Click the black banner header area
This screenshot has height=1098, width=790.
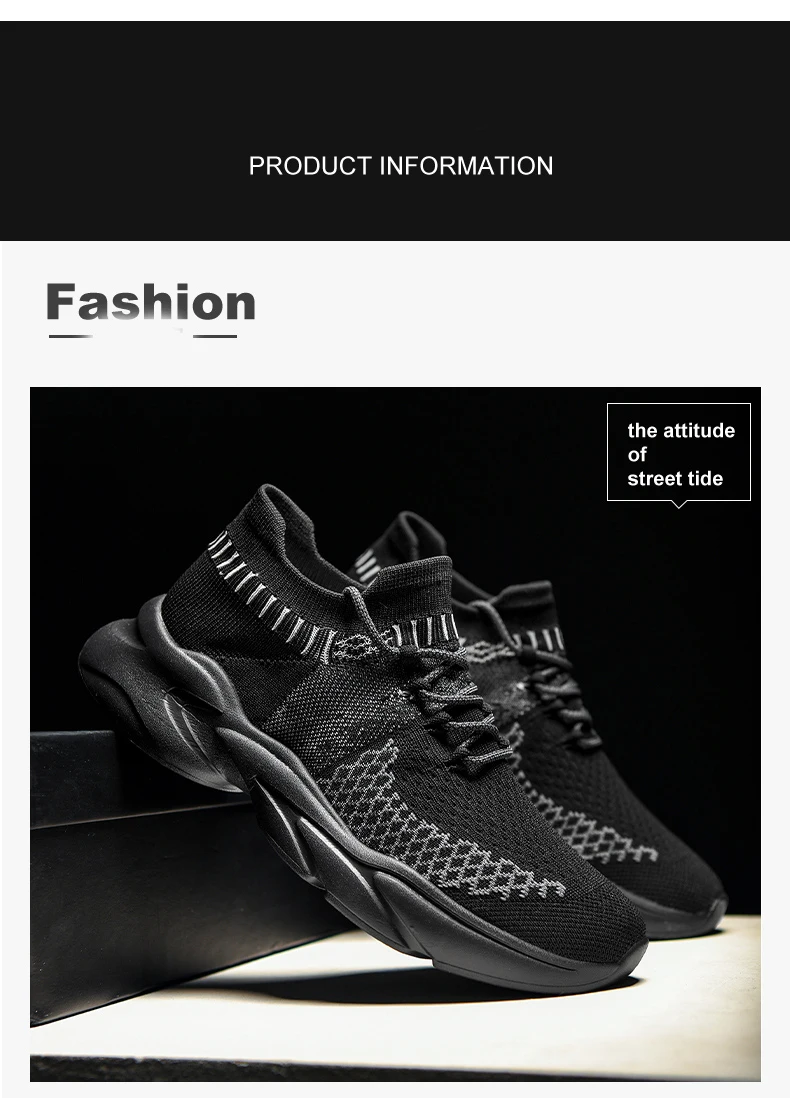(395, 131)
